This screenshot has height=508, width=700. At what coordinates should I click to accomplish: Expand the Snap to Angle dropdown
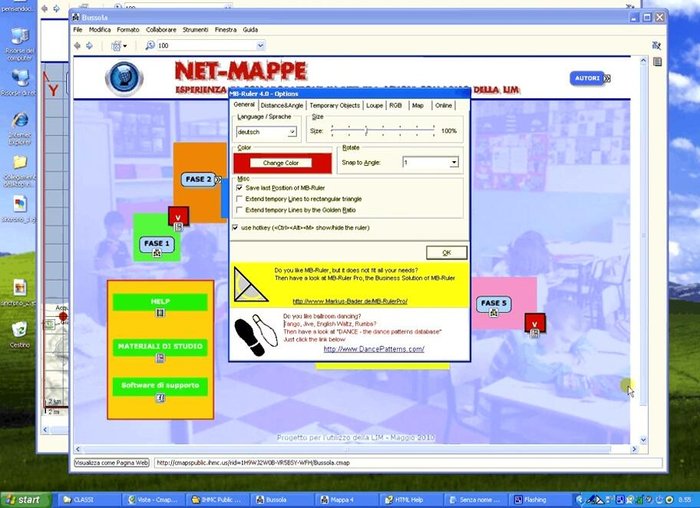pyautogui.click(x=453, y=162)
